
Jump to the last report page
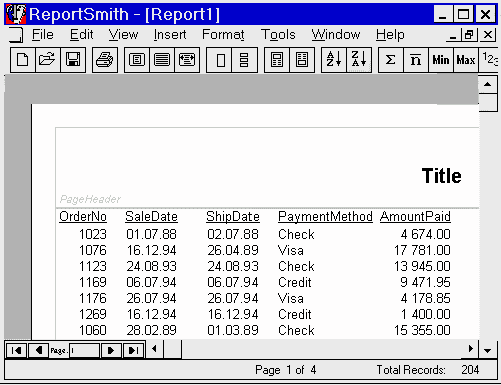pos(133,350)
